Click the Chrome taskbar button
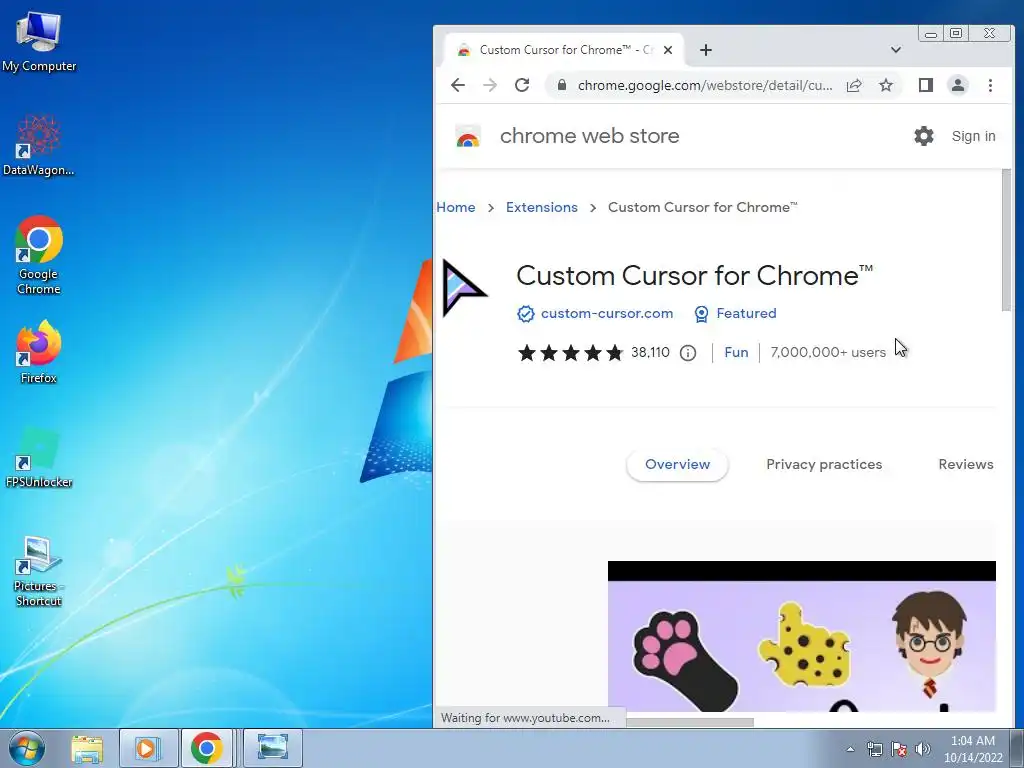The width and height of the screenshot is (1024, 768). click(206, 748)
